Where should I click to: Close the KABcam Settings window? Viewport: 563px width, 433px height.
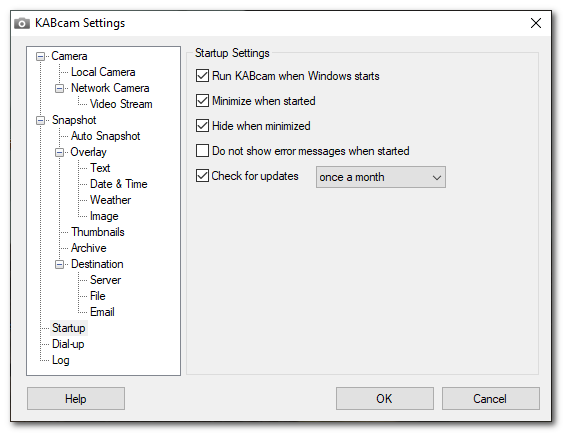(536, 23)
